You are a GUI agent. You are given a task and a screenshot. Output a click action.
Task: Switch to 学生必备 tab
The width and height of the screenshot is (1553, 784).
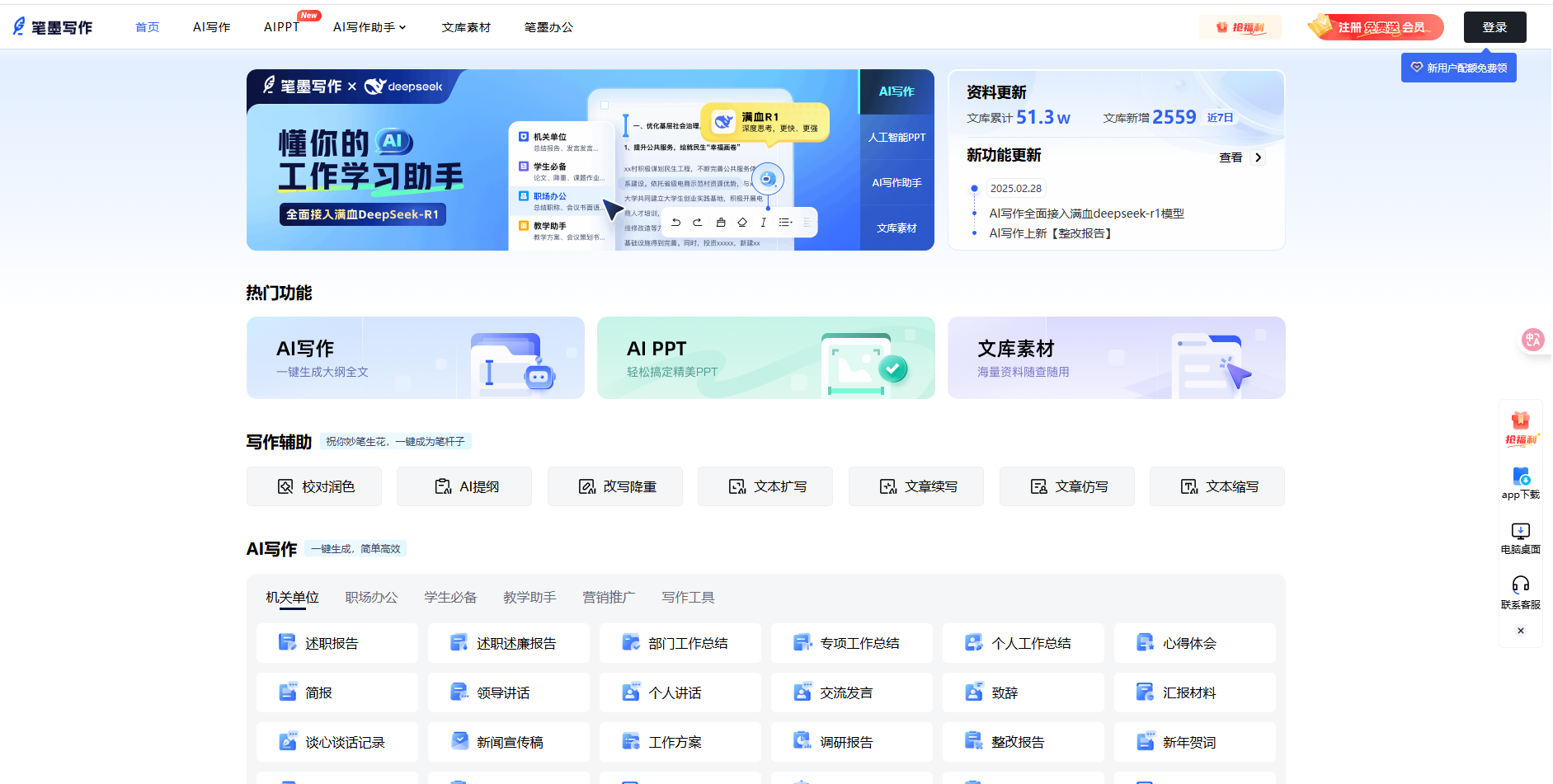[x=450, y=597]
